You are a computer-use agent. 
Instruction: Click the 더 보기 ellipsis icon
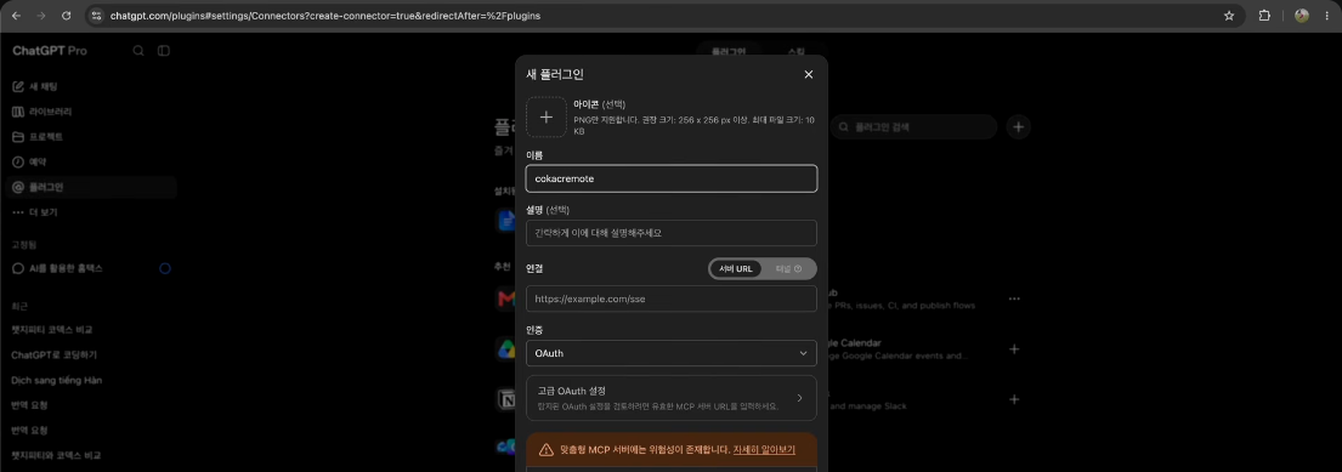point(18,212)
